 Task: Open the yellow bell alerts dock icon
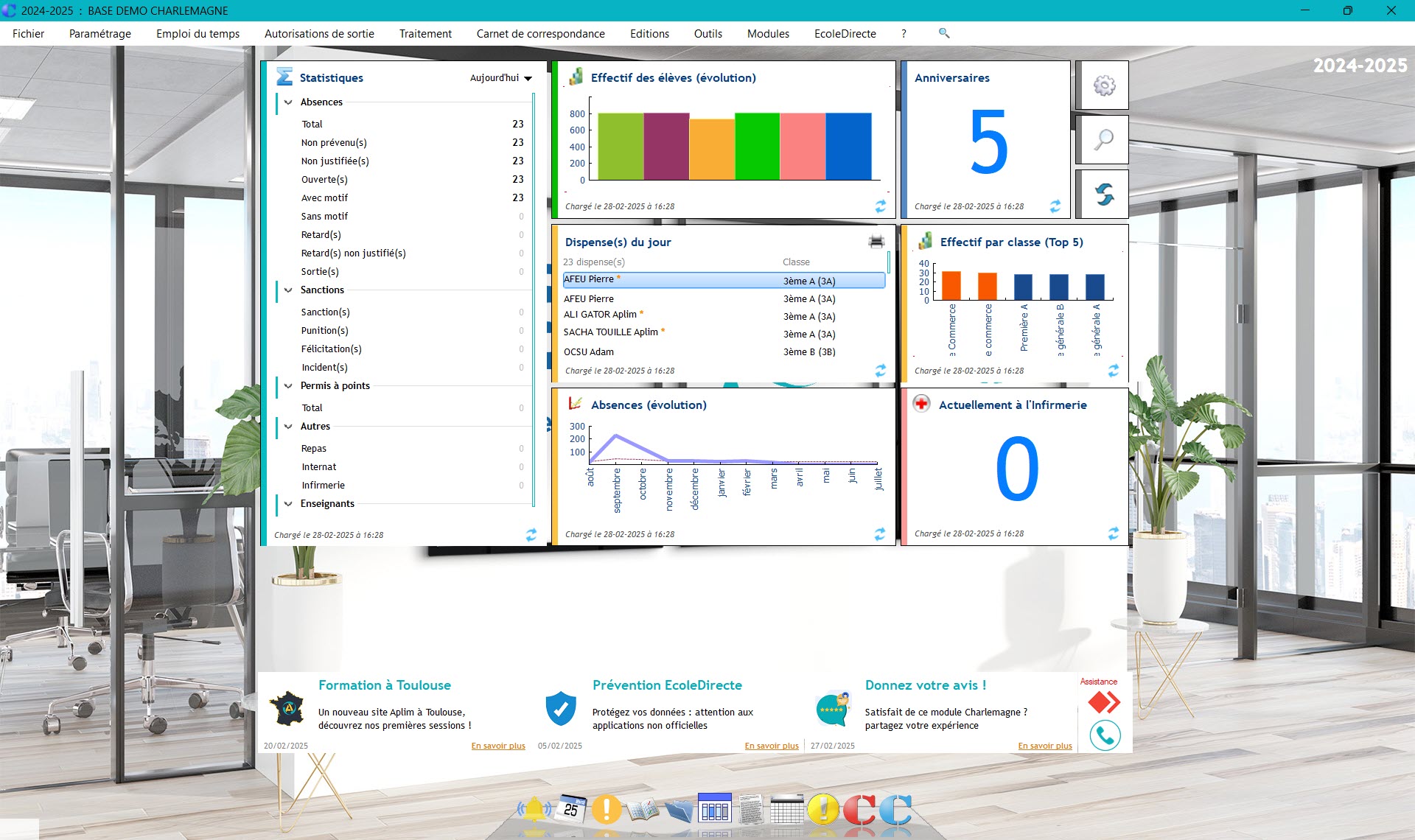tap(534, 810)
